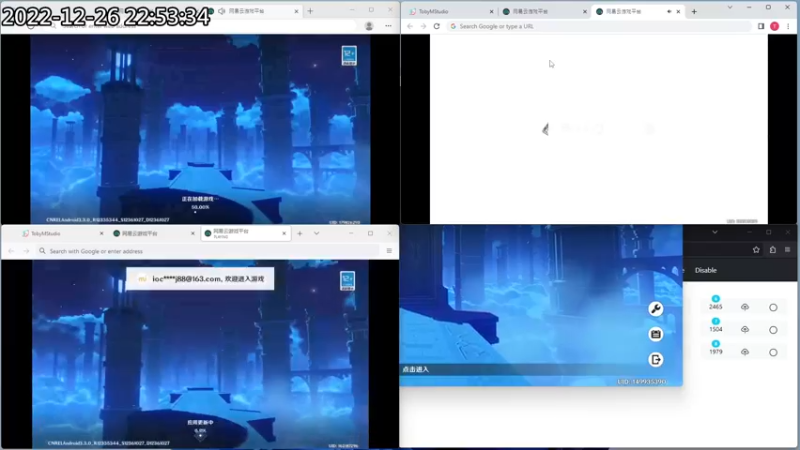Open three-dot menu in top-left browser window
800x450 pixels.
(x=388, y=26)
